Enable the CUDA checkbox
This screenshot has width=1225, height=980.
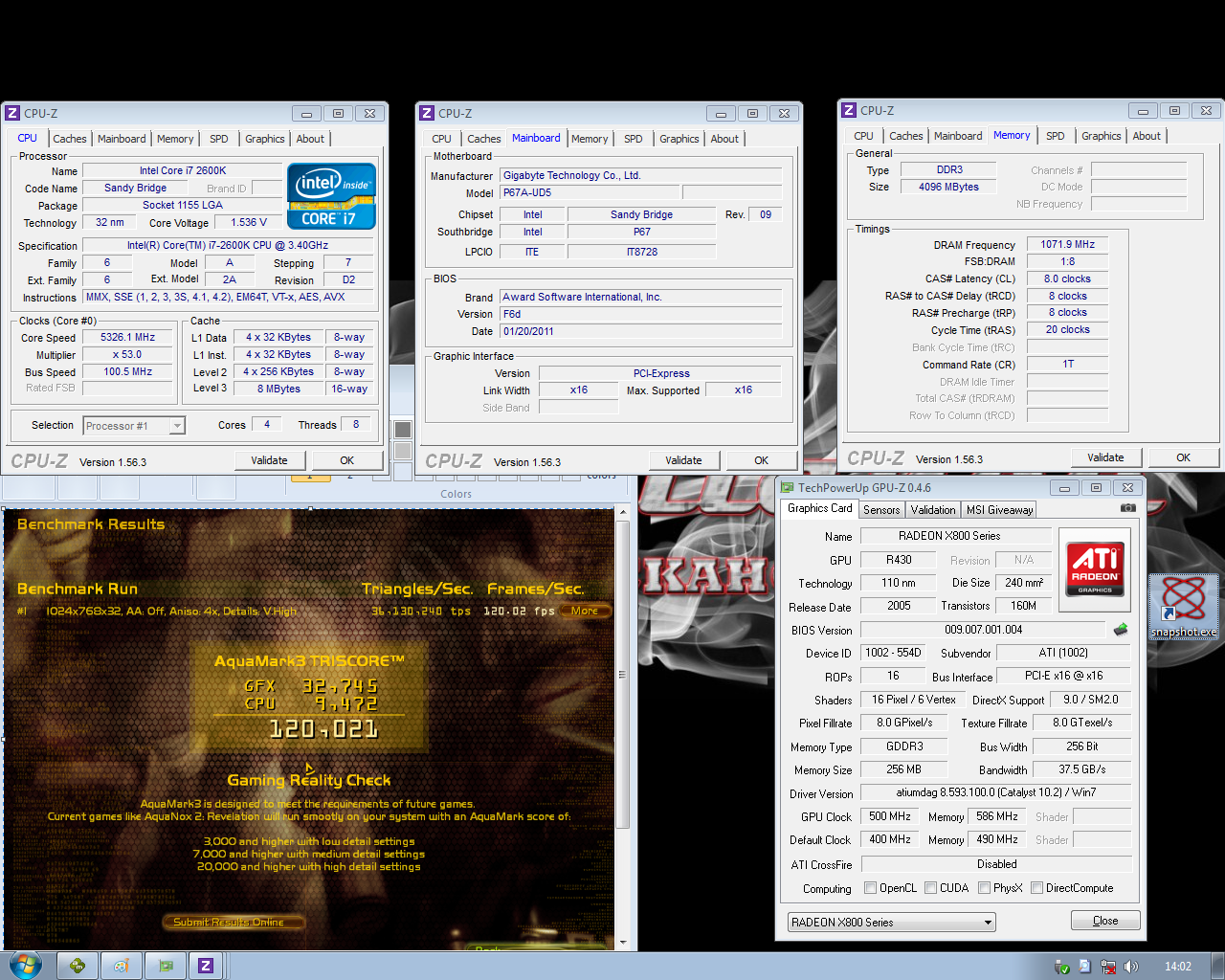930,887
